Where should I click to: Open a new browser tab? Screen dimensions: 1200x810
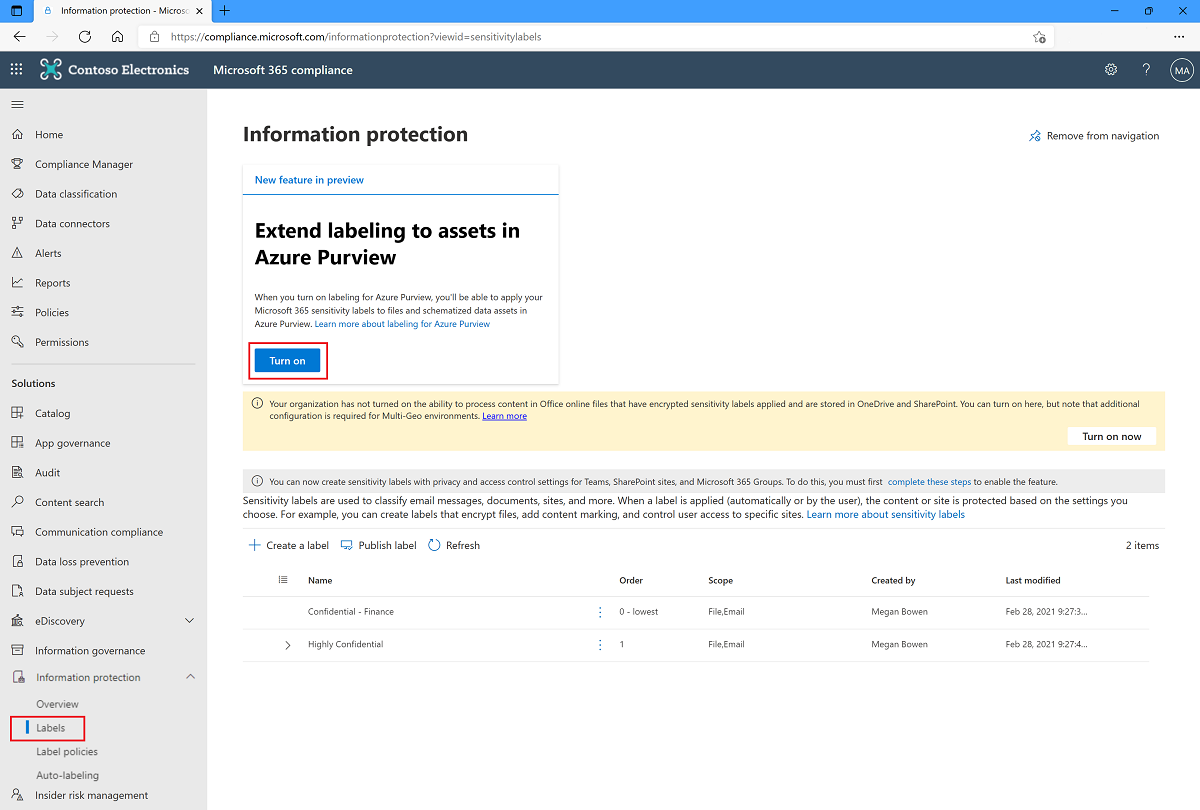tap(224, 11)
